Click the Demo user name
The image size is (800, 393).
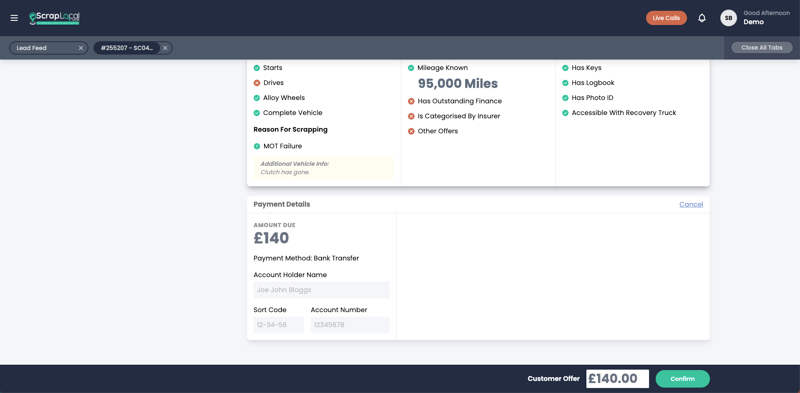tap(754, 22)
